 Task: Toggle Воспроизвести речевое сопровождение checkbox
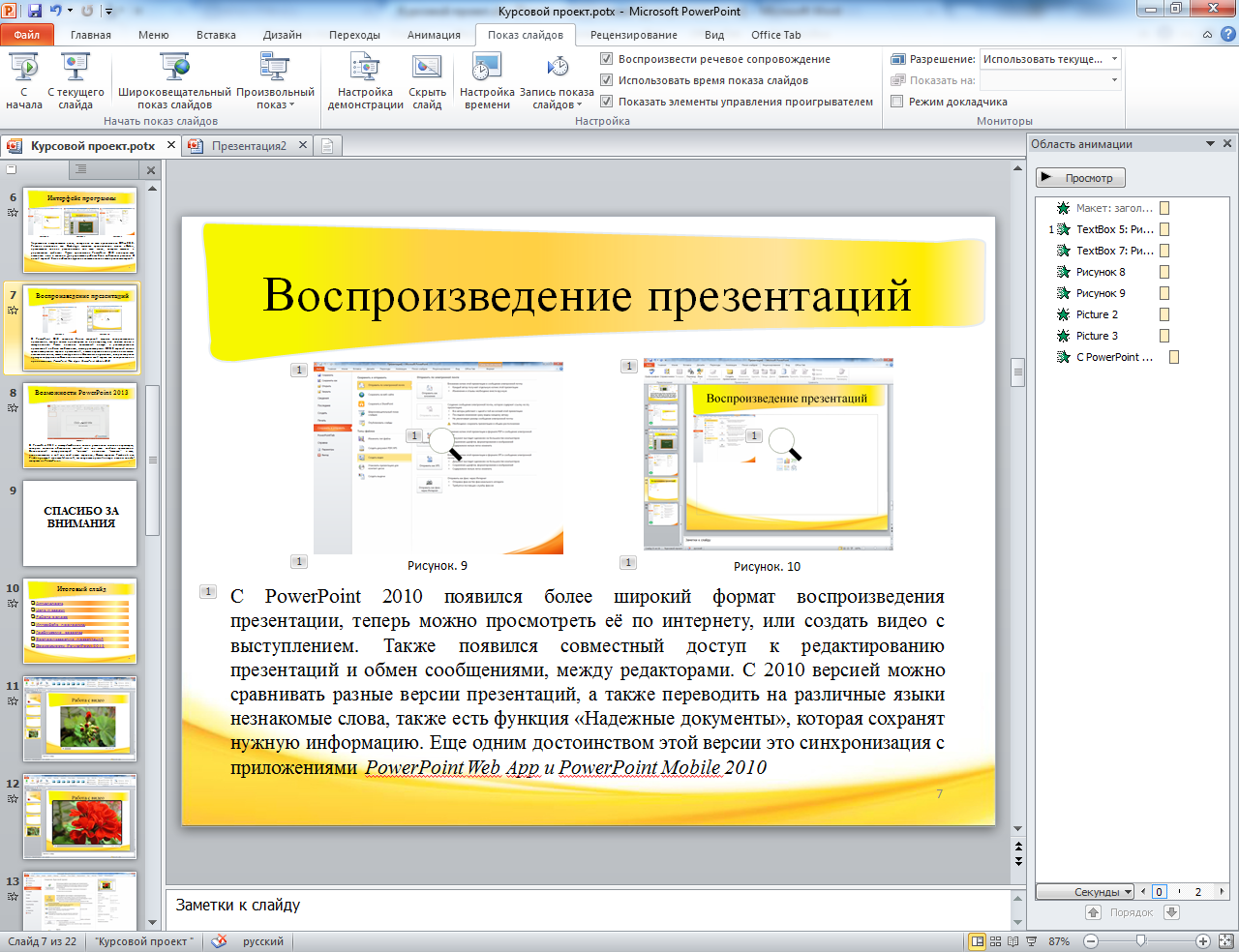[x=607, y=59]
